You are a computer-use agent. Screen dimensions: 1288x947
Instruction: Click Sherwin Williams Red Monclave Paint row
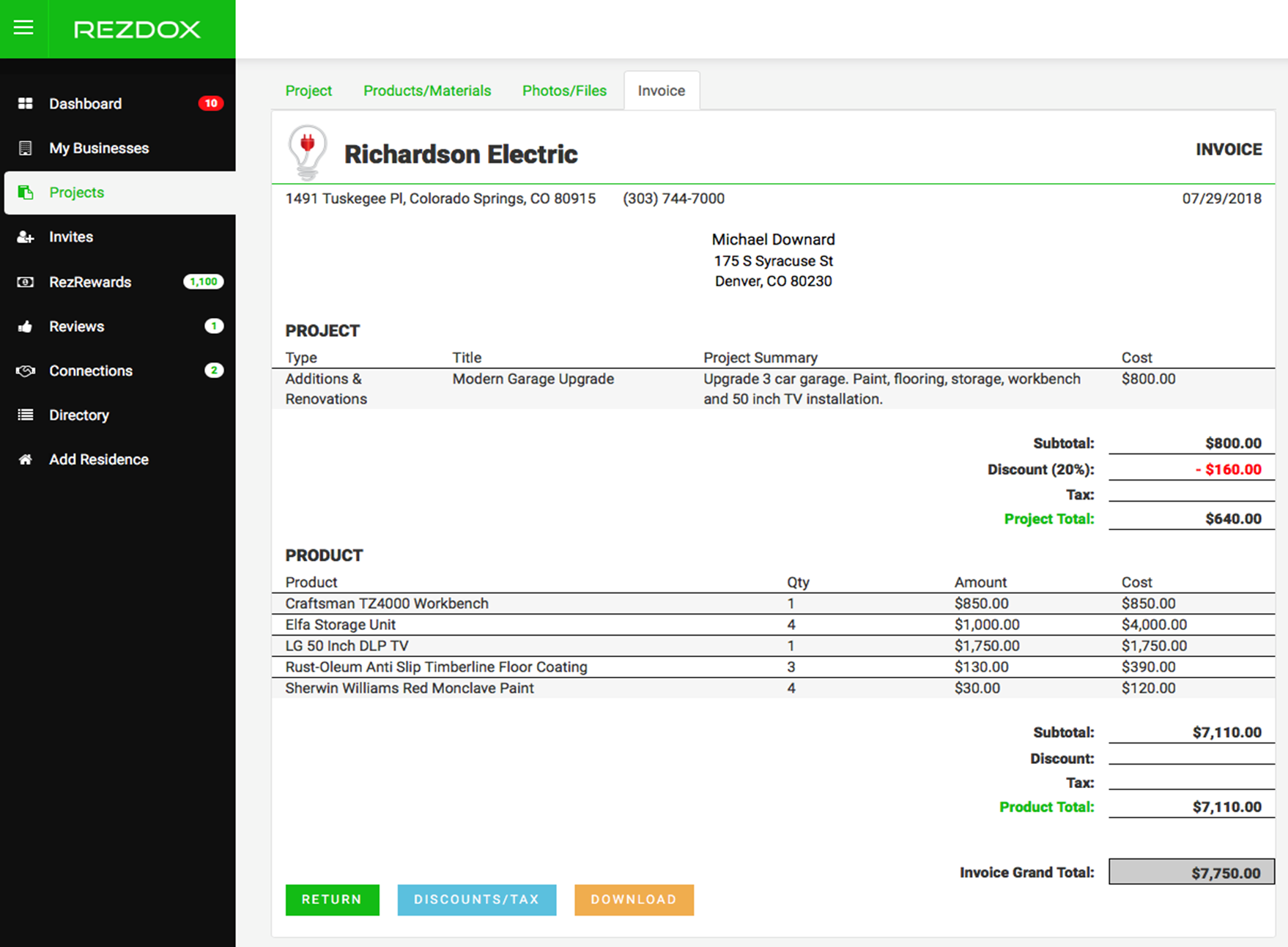(x=773, y=688)
